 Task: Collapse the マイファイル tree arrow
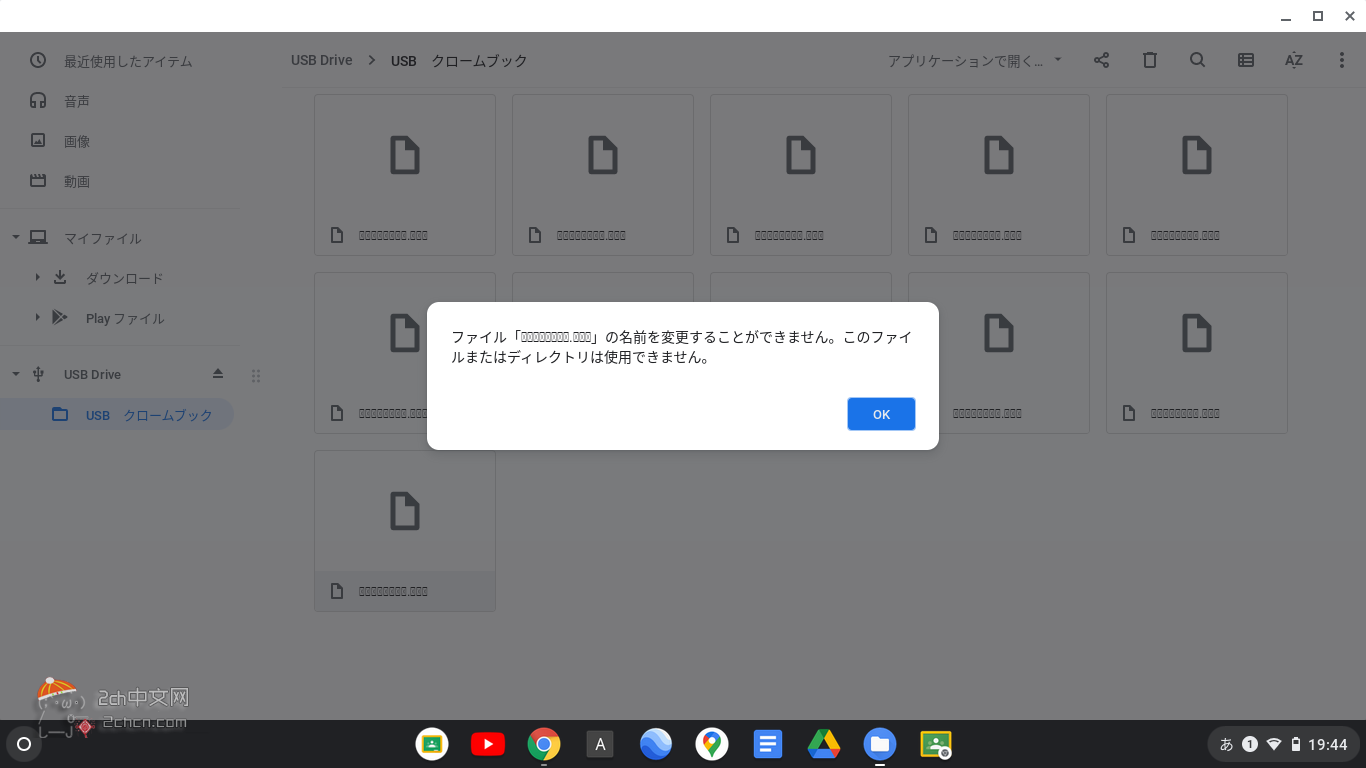tap(16, 238)
